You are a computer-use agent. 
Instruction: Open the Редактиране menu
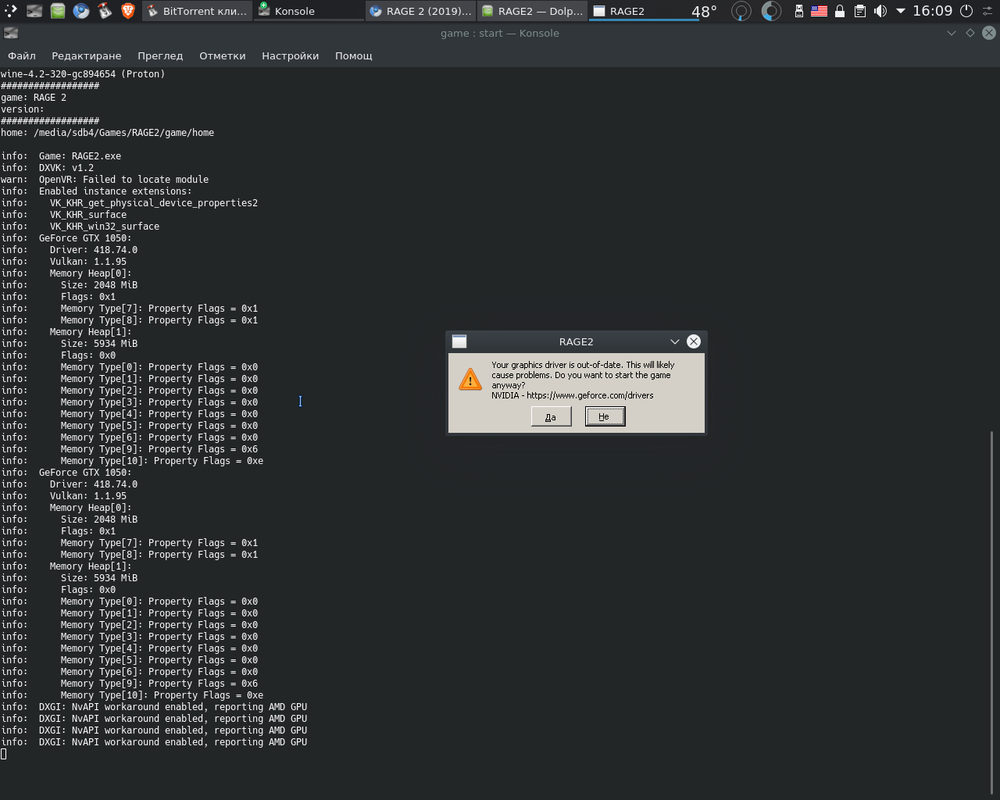pos(86,56)
